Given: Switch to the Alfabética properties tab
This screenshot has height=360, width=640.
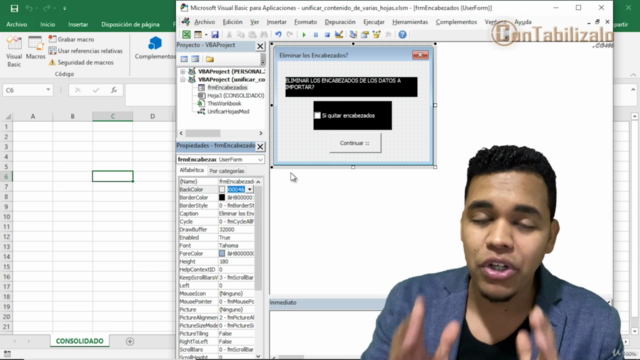Looking at the screenshot, I should [191, 170].
